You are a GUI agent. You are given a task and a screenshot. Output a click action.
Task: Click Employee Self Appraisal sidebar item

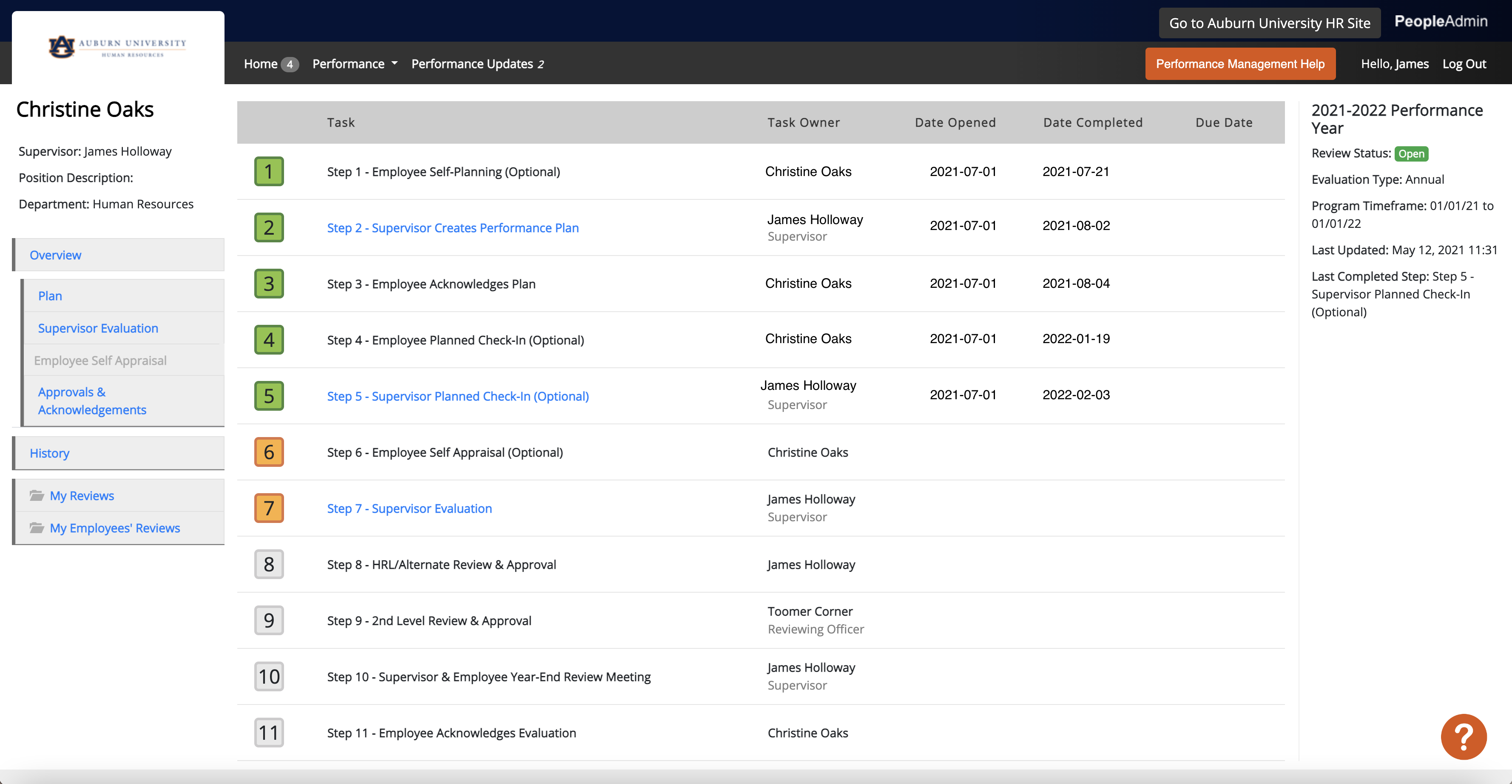[x=100, y=360]
